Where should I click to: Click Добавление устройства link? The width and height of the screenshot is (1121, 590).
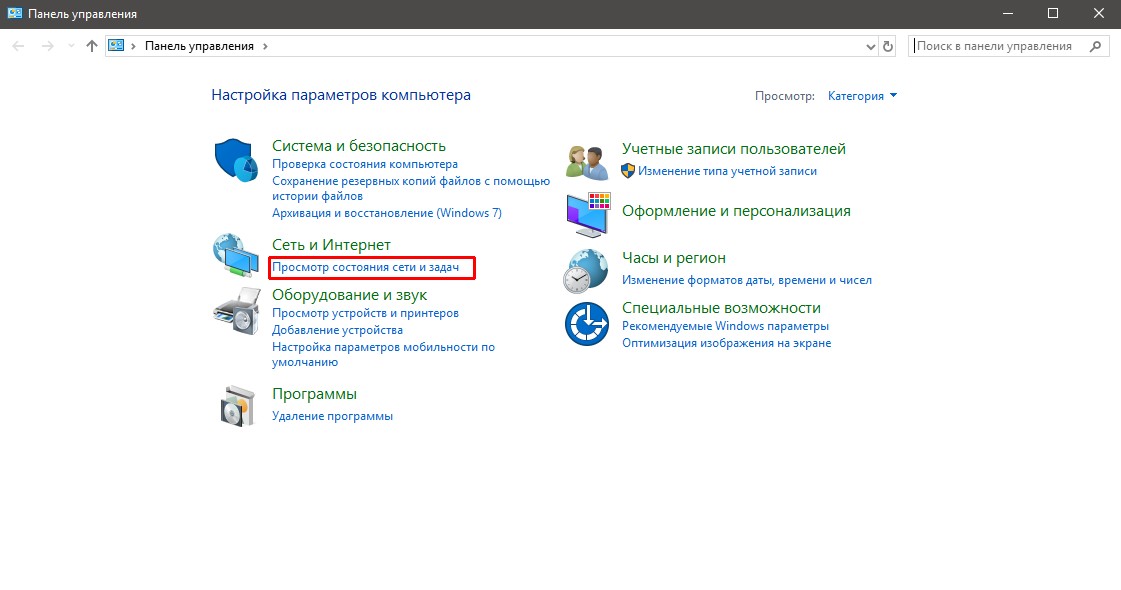point(337,330)
